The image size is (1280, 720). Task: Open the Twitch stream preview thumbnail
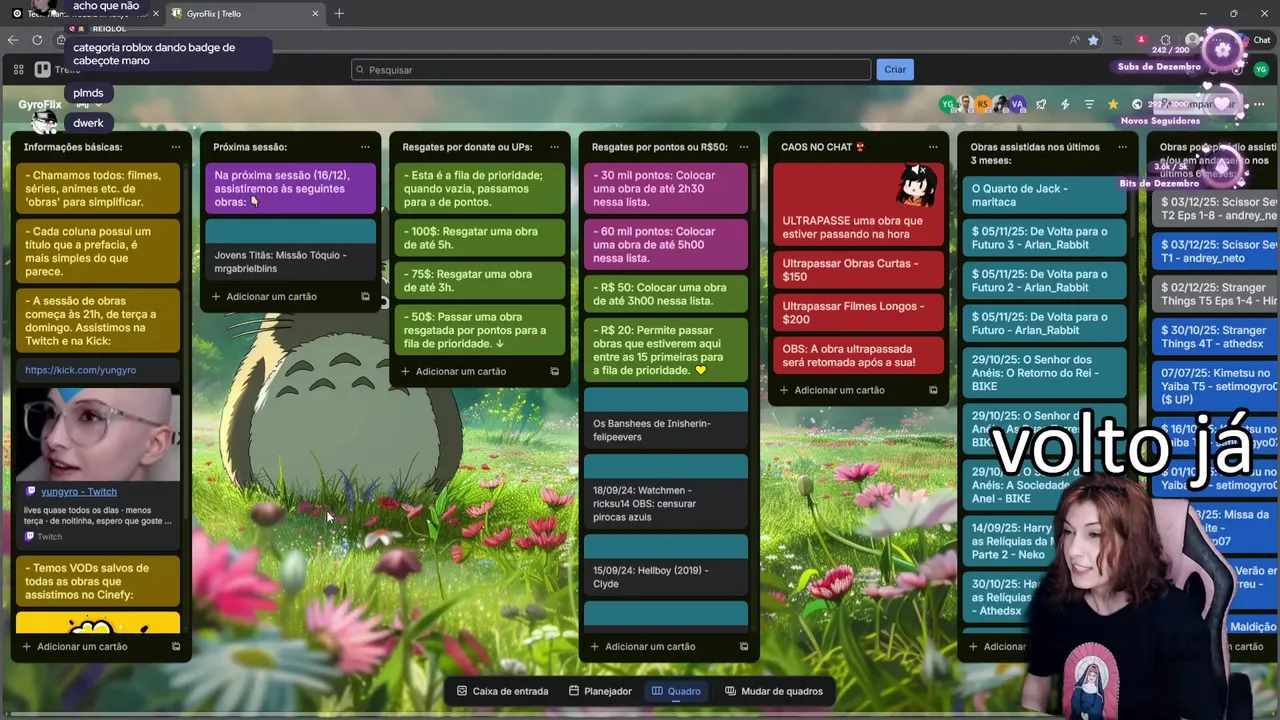pyautogui.click(x=98, y=435)
